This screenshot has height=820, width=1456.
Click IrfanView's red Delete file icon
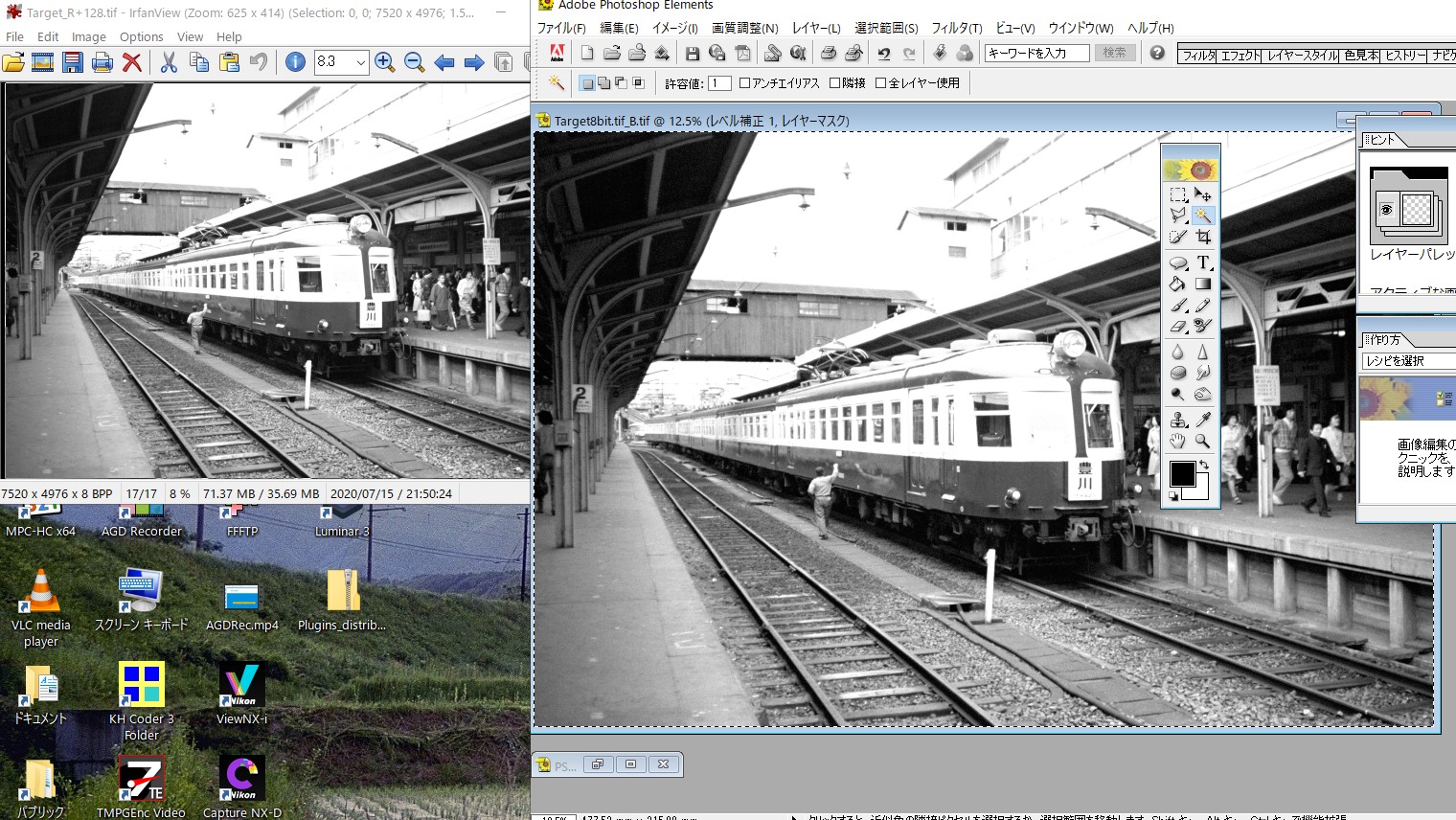(x=132, y=62)
